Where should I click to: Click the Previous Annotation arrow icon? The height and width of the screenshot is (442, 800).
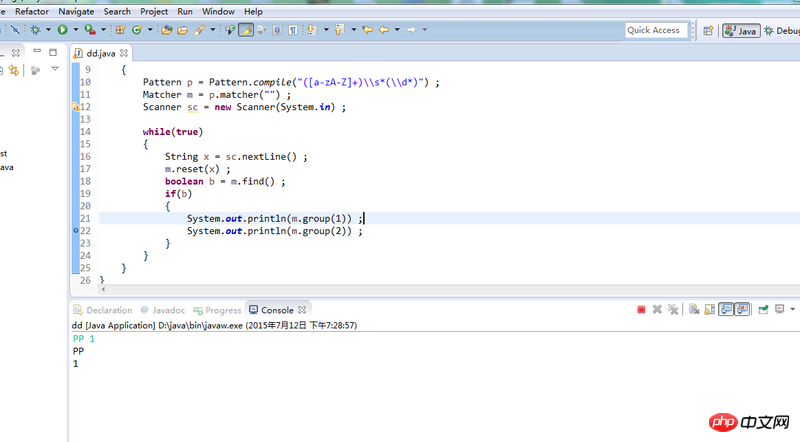point(339,30)
